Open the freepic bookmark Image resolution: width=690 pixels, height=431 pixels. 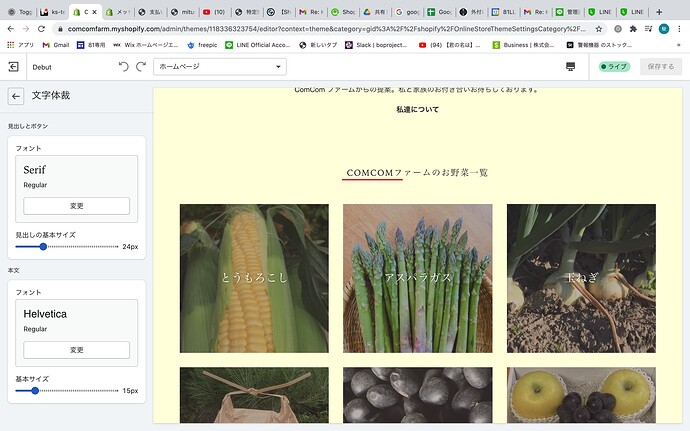(202, 45)
